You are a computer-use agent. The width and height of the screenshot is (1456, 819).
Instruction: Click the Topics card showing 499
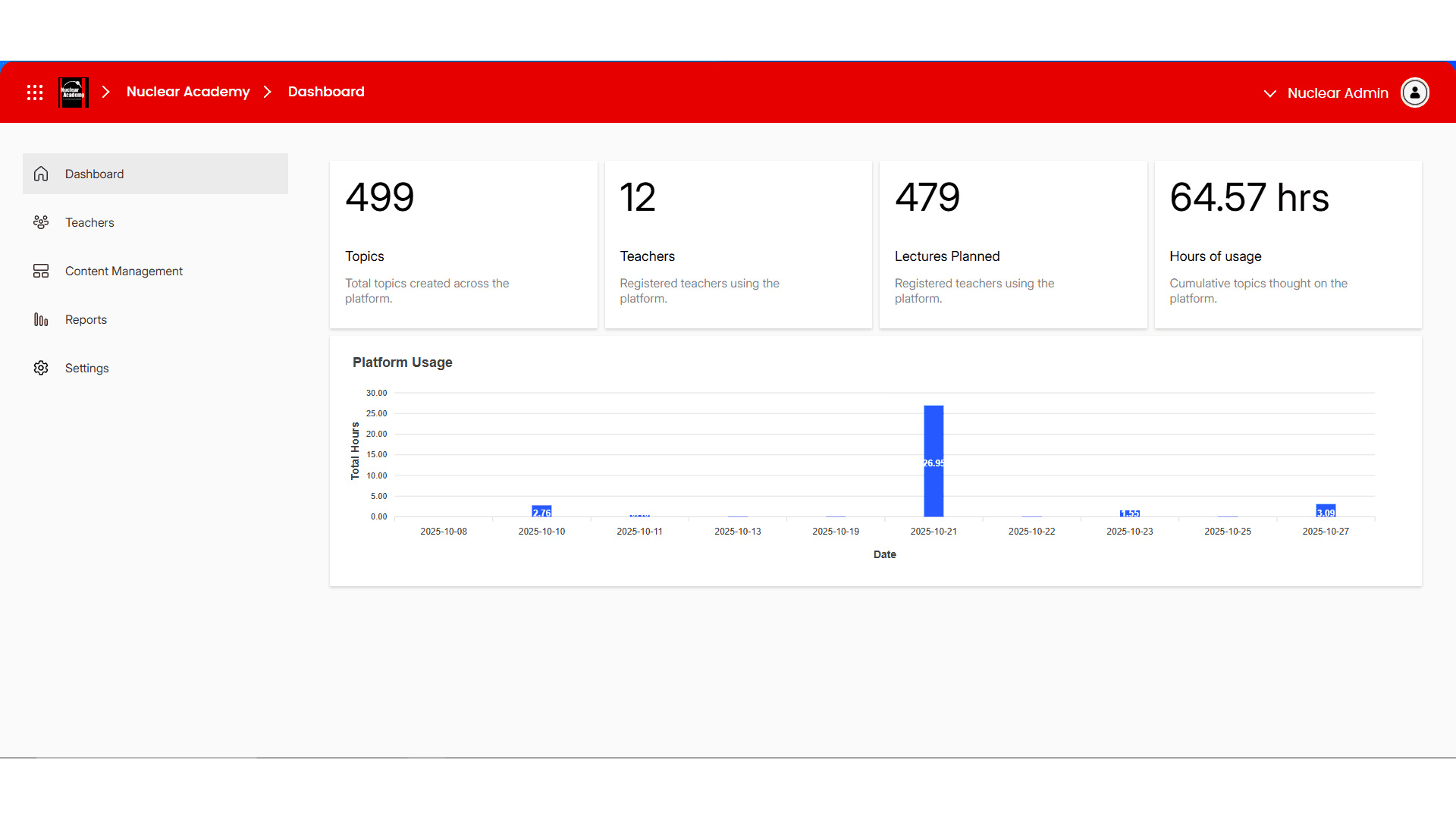coord(463,243)
